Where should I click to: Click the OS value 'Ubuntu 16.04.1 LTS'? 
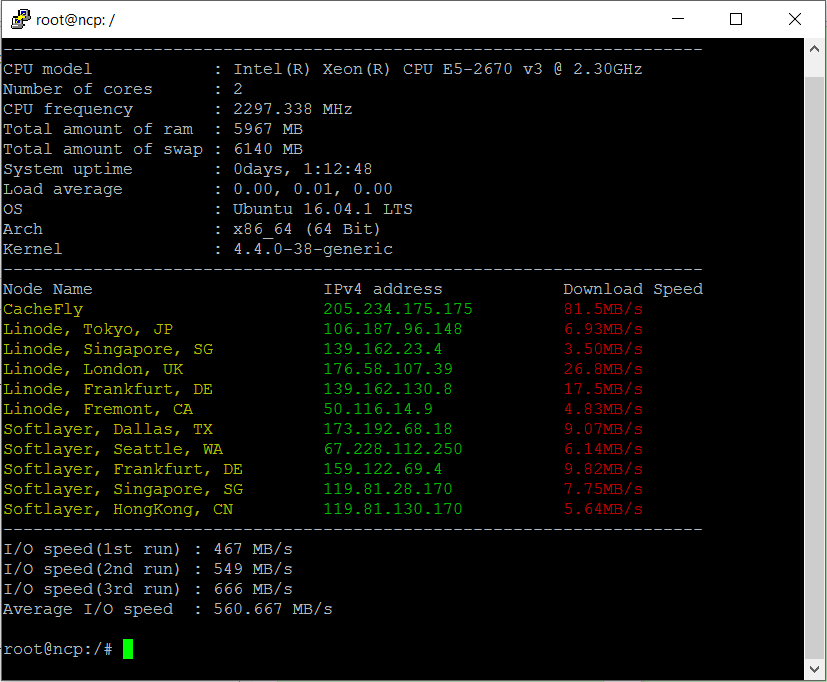[323, 209]
